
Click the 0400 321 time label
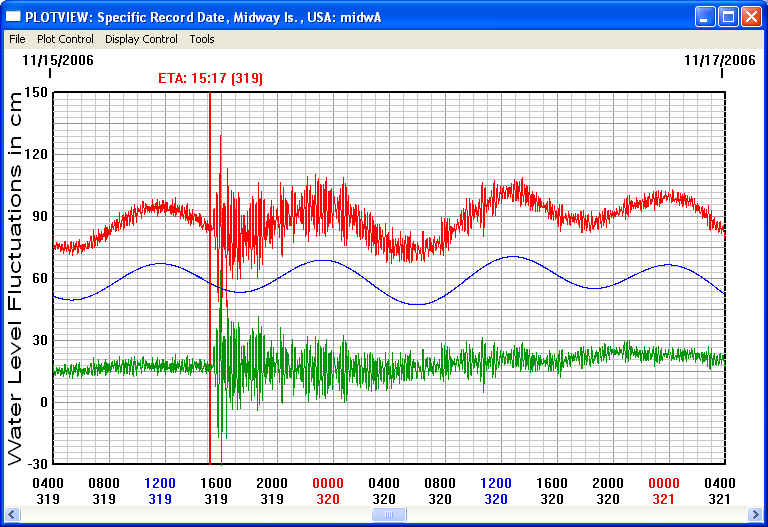720,491
